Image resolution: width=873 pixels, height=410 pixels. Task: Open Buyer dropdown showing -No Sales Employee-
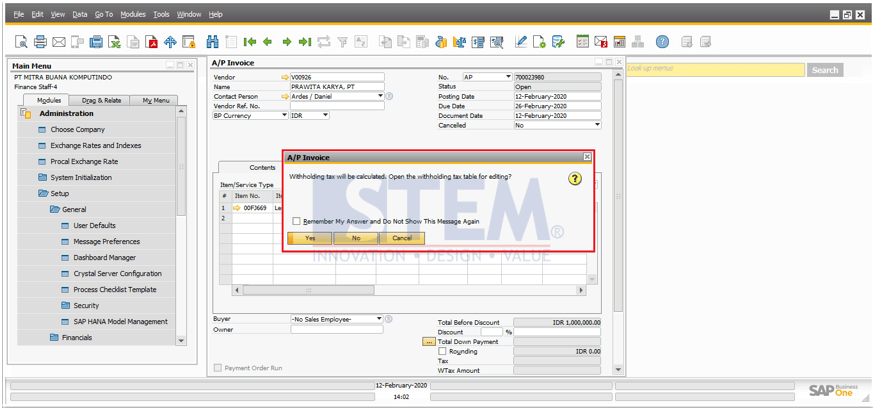[379, 319]
